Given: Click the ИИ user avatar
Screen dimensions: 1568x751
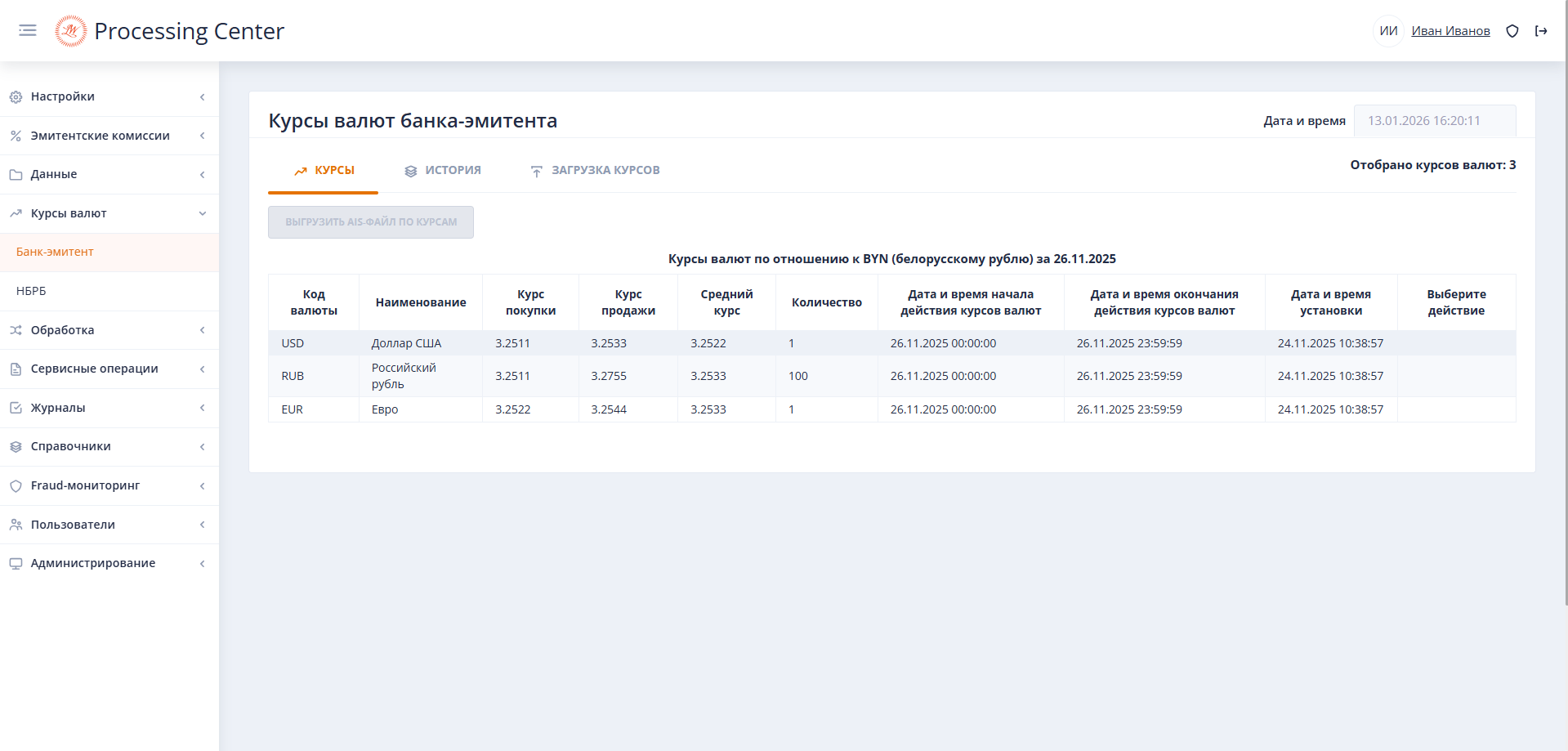Looking at the screenshot, I should (1388, 31).
